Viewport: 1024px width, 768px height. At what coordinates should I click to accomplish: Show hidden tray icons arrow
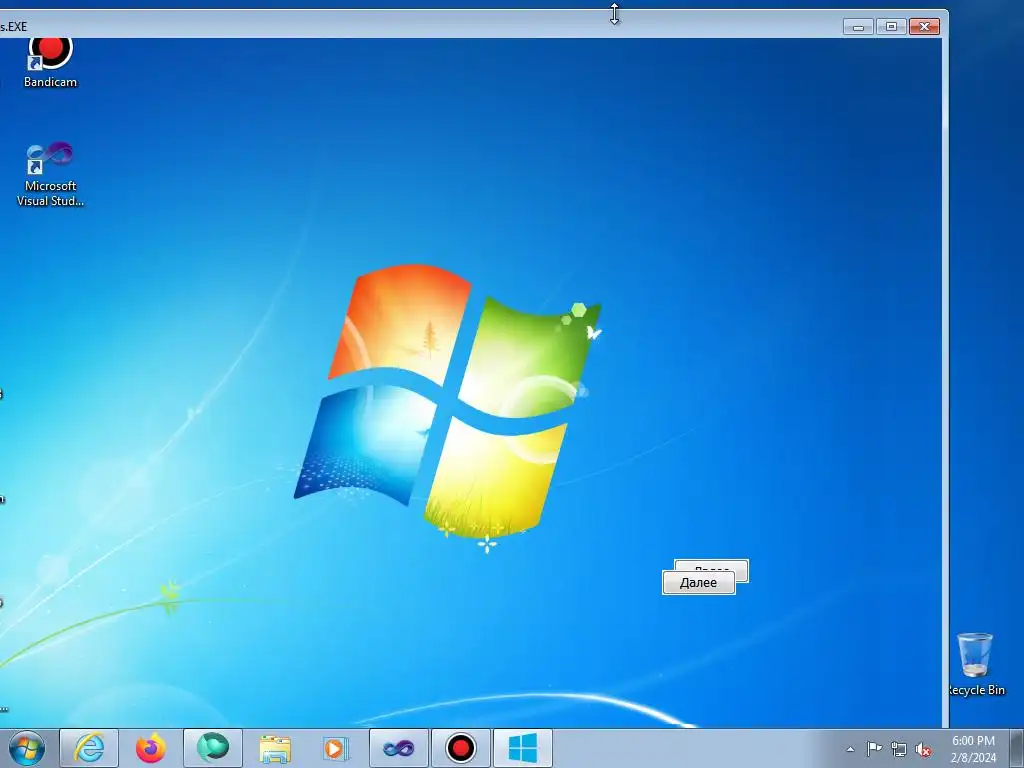click(x=850, y=749)
